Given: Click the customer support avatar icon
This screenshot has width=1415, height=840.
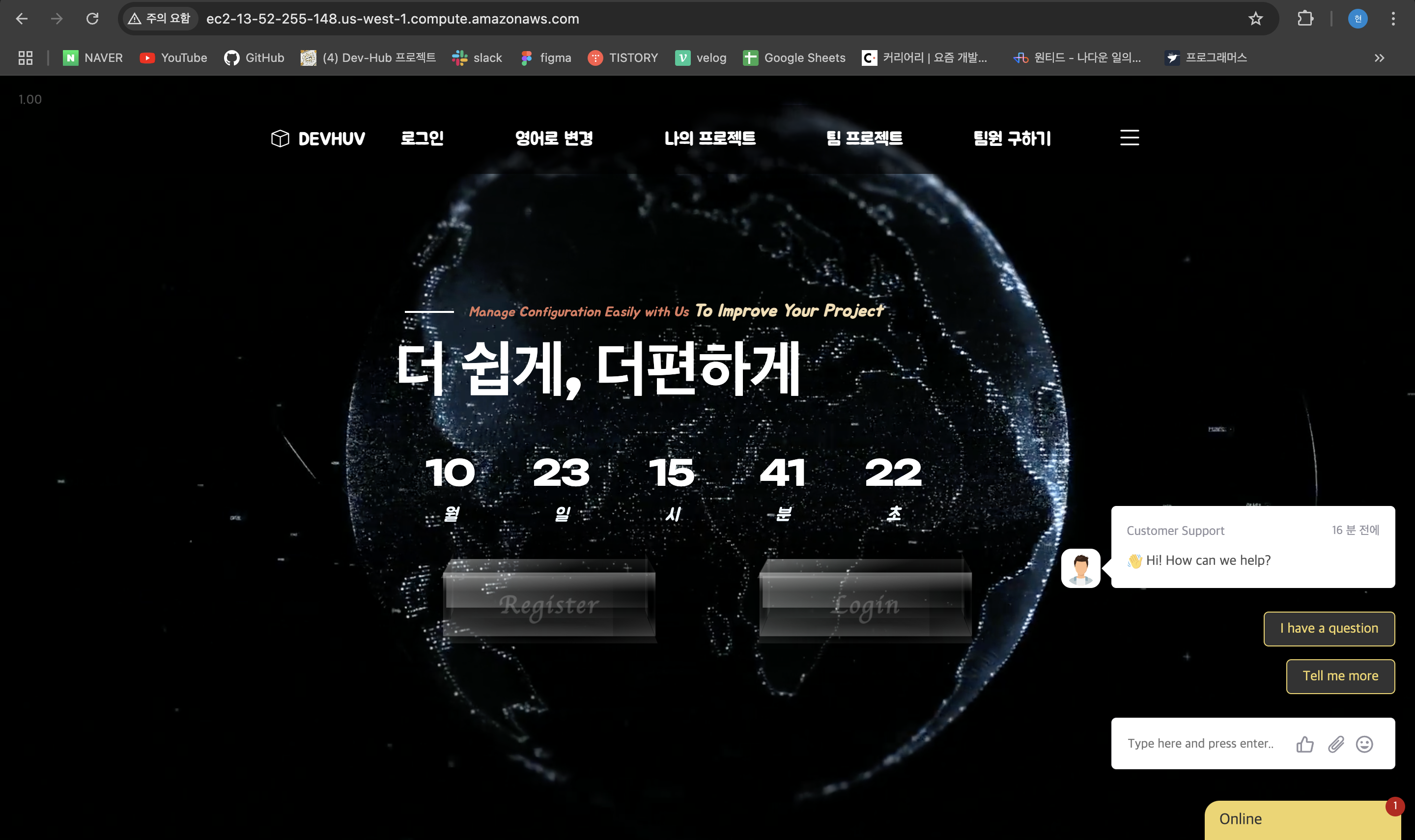Looking at the screenshot, I should click(x=1080, y=568).
